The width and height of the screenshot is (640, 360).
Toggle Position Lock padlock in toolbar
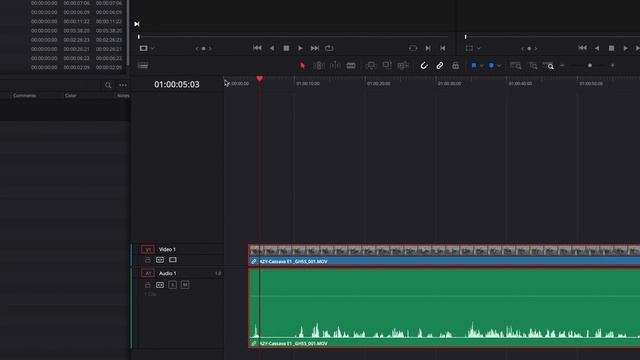point(456,66)
